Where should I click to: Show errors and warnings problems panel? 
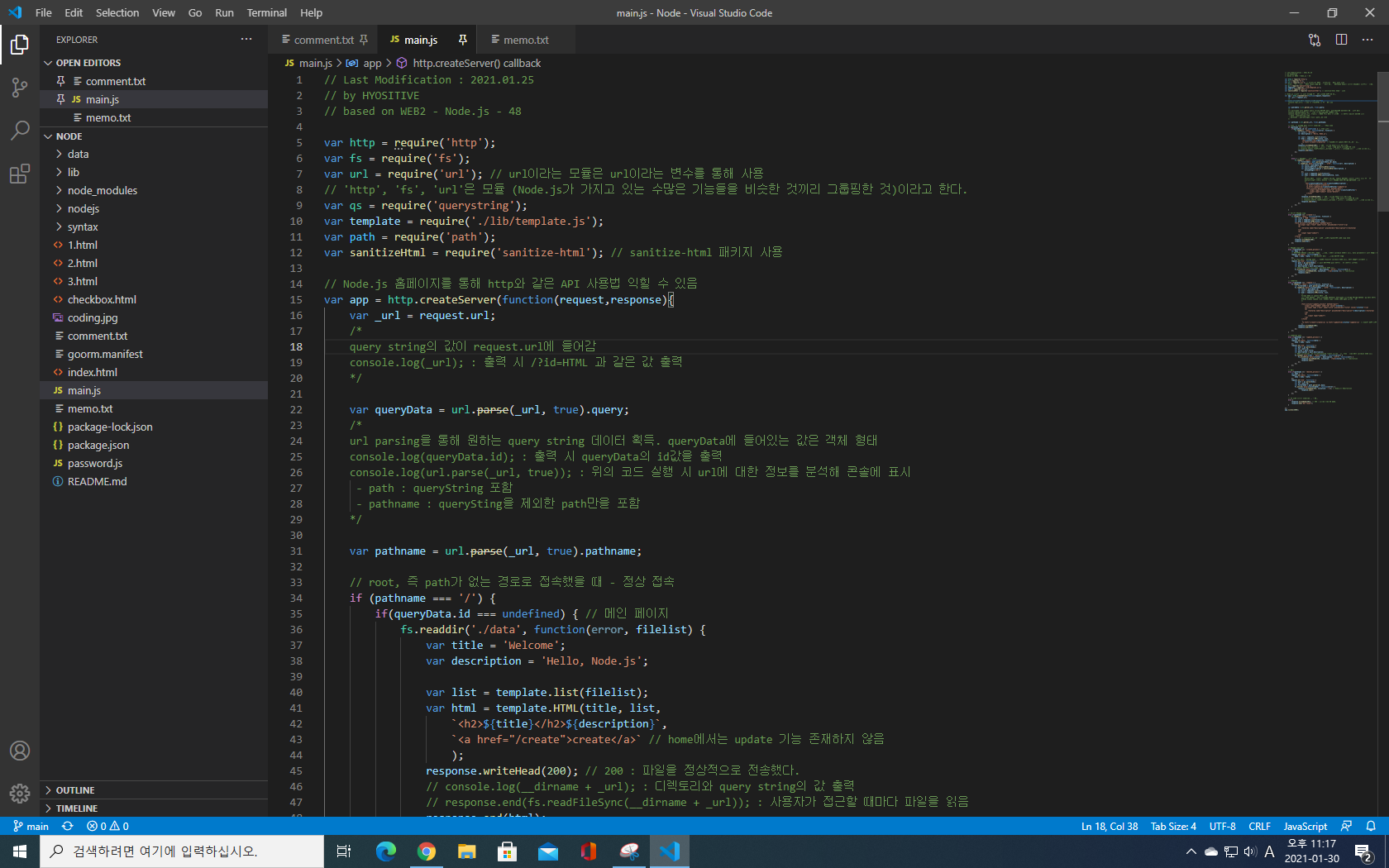click(x=108, y=826)
